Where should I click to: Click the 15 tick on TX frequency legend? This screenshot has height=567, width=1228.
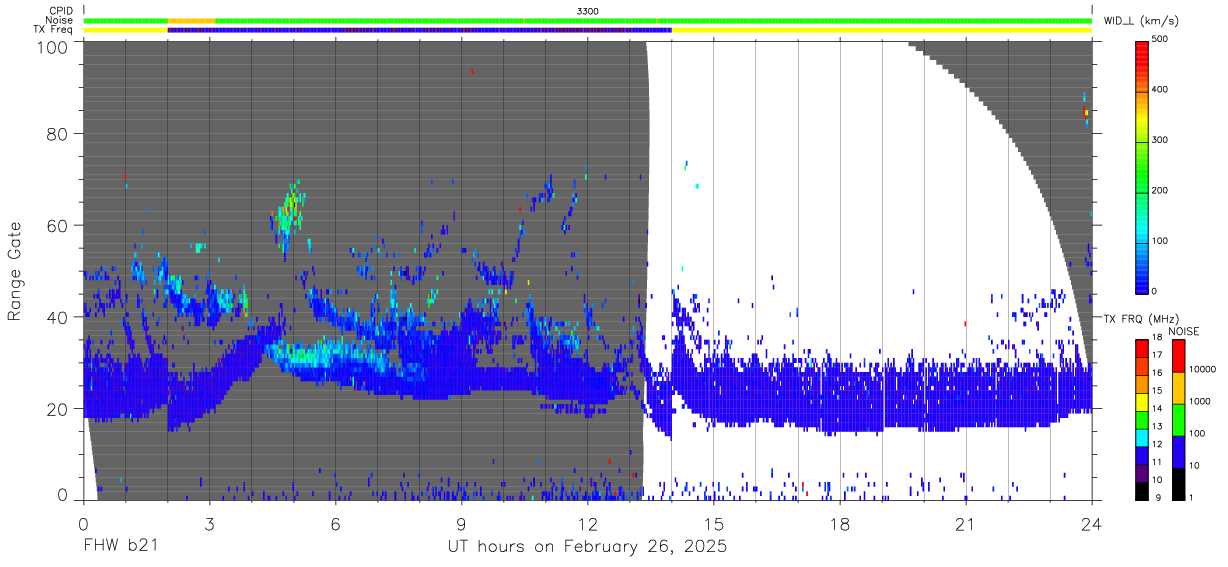[1156, 392]
